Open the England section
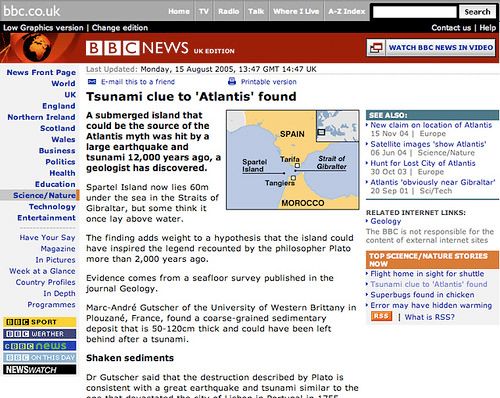 (x=59, y=106)
